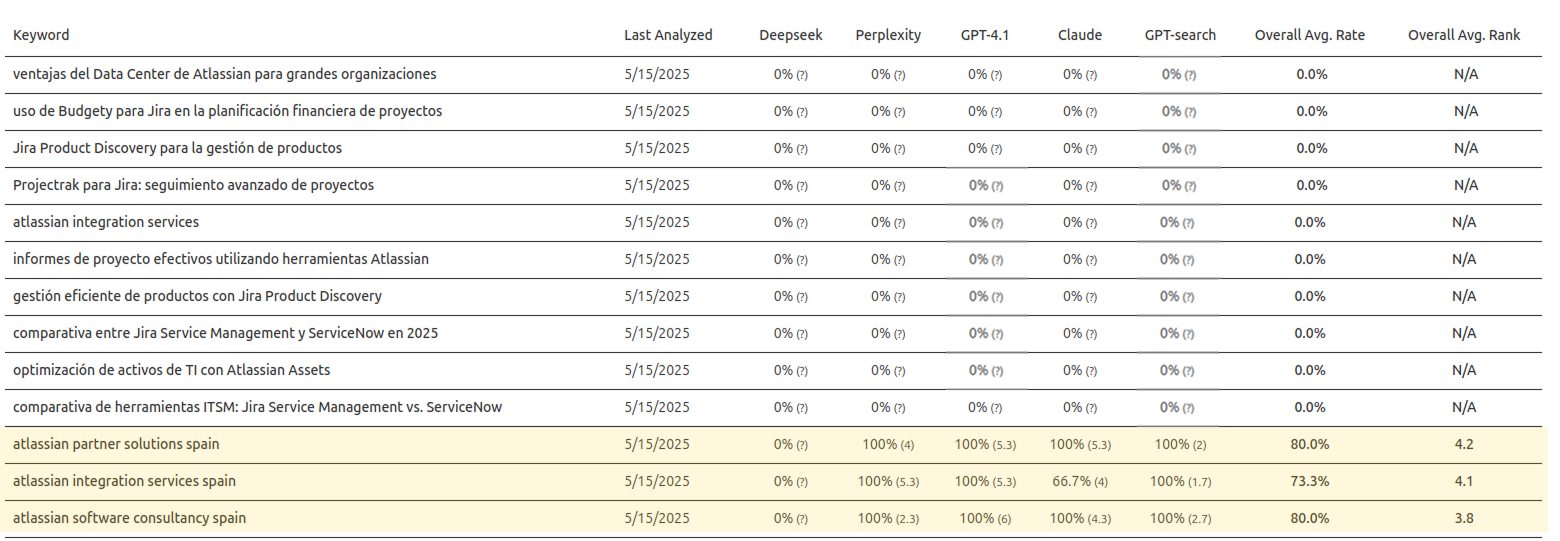Click Perplexity (?) icon in 'uso de Budgety' row

pyautogui.click(x=899, y=112)
